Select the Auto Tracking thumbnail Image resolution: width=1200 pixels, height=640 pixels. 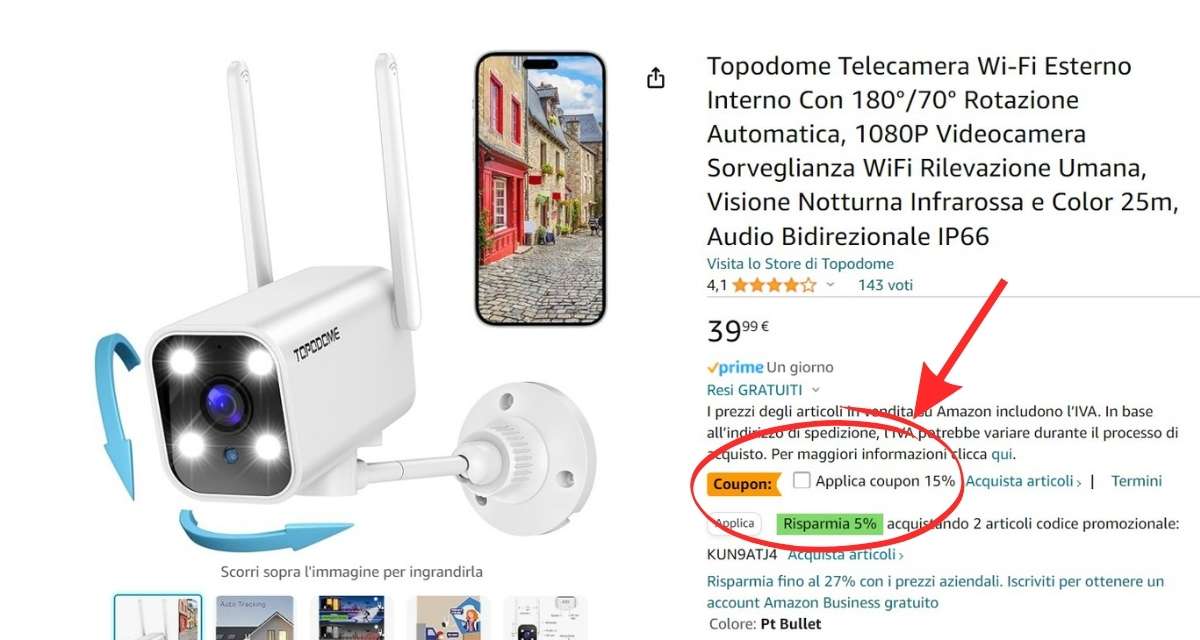click(255, 618)
